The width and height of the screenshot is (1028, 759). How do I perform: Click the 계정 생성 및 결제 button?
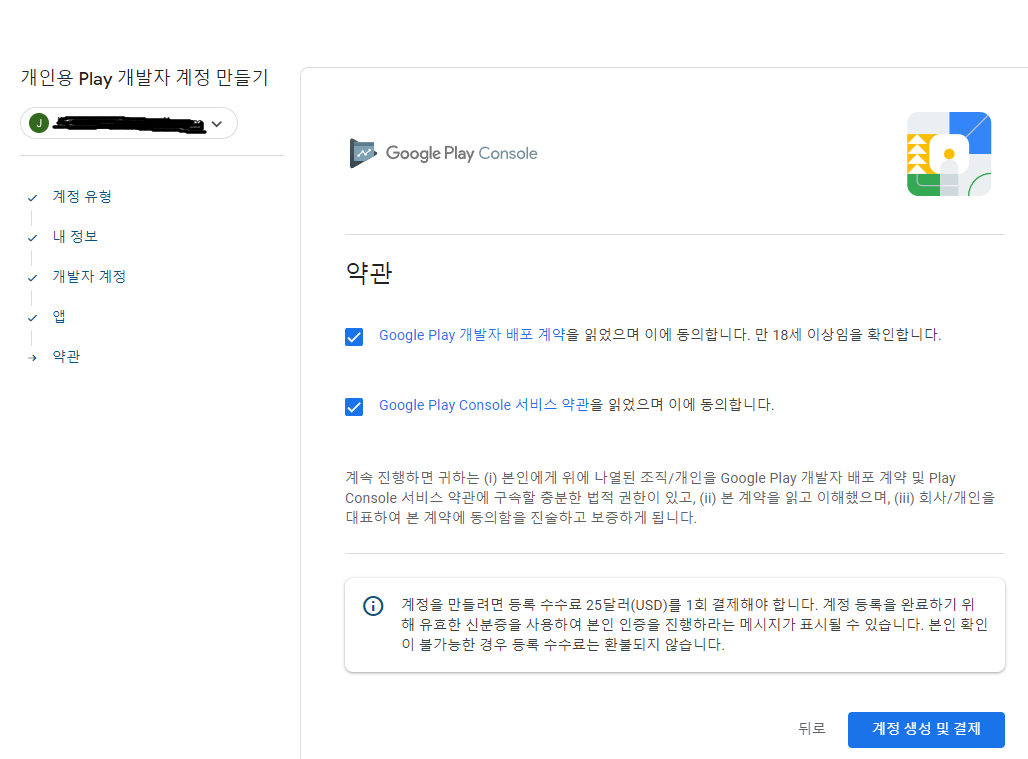click(926, 730)
